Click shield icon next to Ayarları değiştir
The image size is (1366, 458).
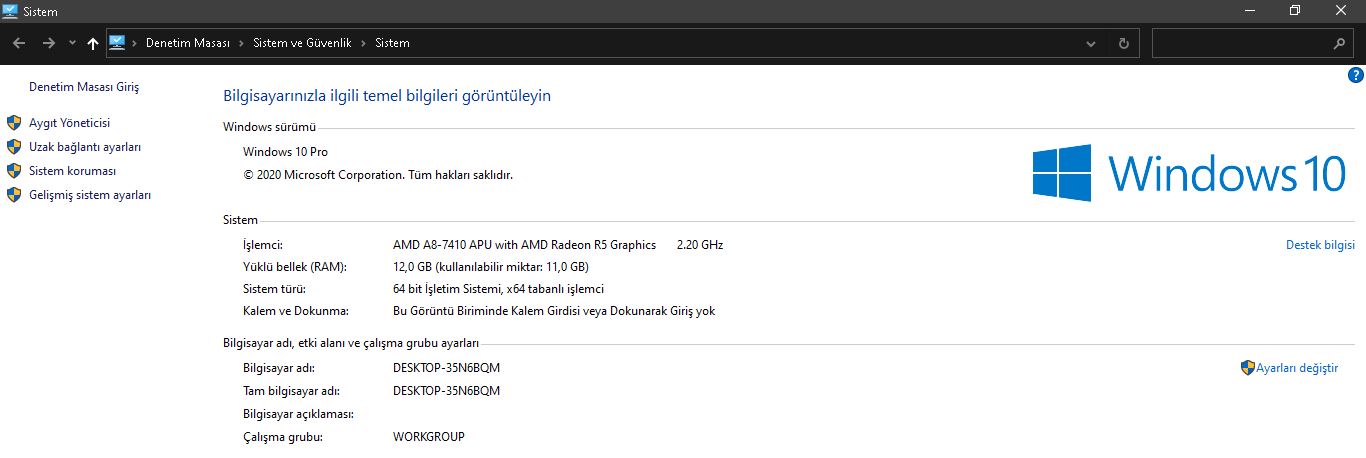(1247, 368)
